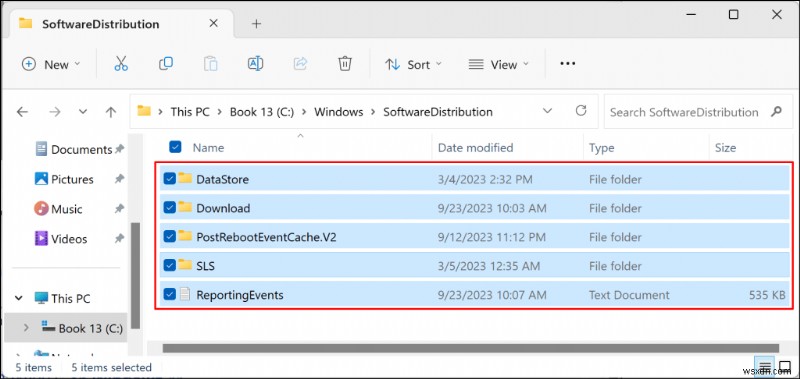Viewport: 800px width, 379px height.
Task: Expand chevron after Windows in breadcrumb
Action: [x=373, y=112]
